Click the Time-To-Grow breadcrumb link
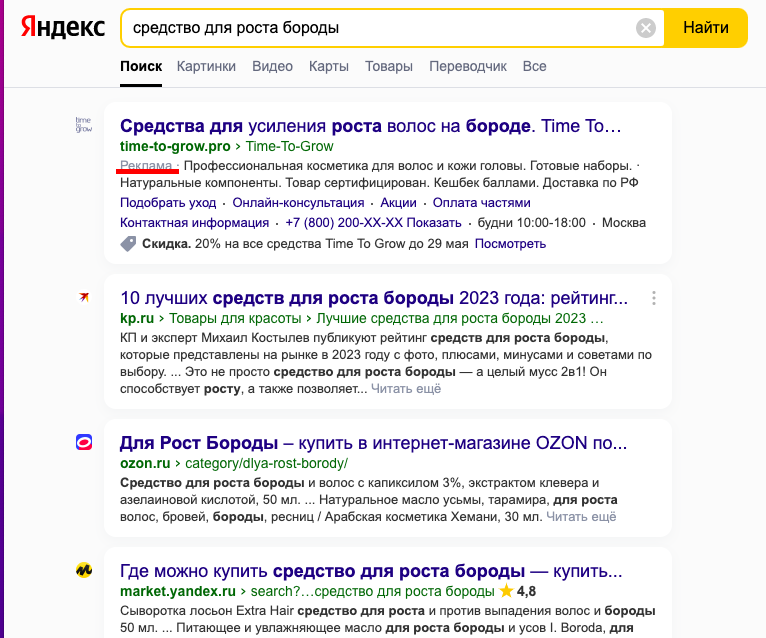The height and width of the screenshot is (638, 766). point(289,146)
